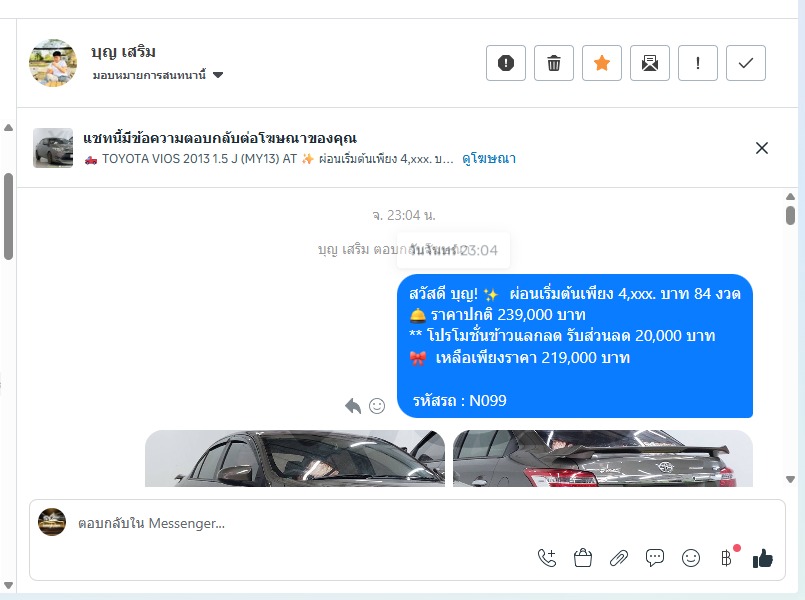Mark conversation done with checkmark
Viewport: 805px width, 600px height.
coord(745,63)
